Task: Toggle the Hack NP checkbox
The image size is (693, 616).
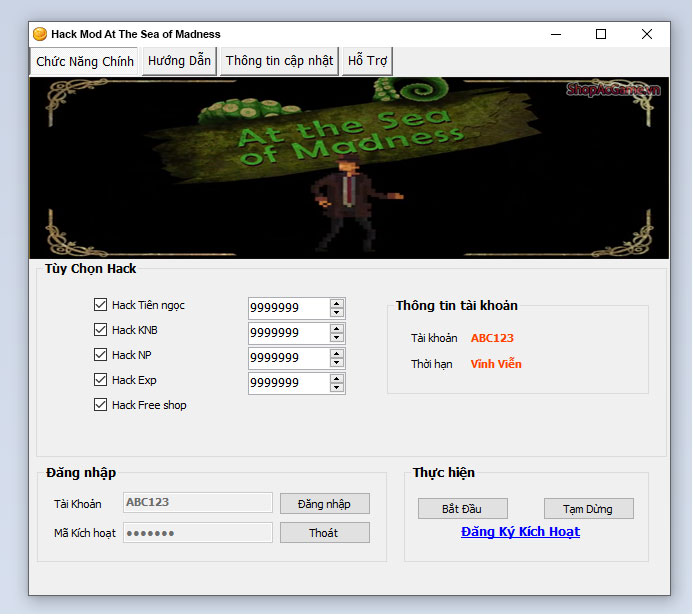Action: pyautogui.click(x=100, y=355)
